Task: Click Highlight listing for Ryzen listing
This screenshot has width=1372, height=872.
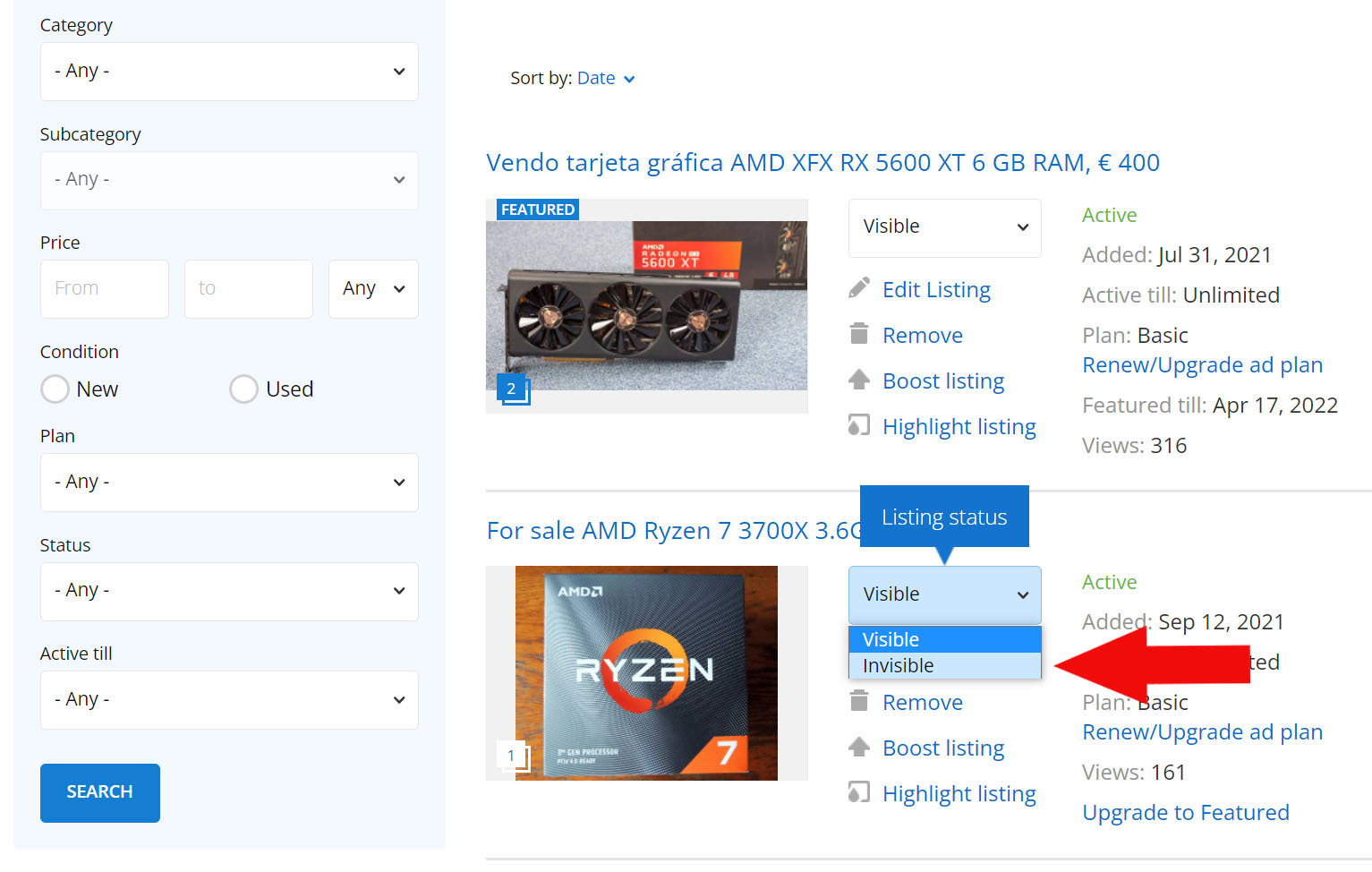Action: tap(959, 794)
